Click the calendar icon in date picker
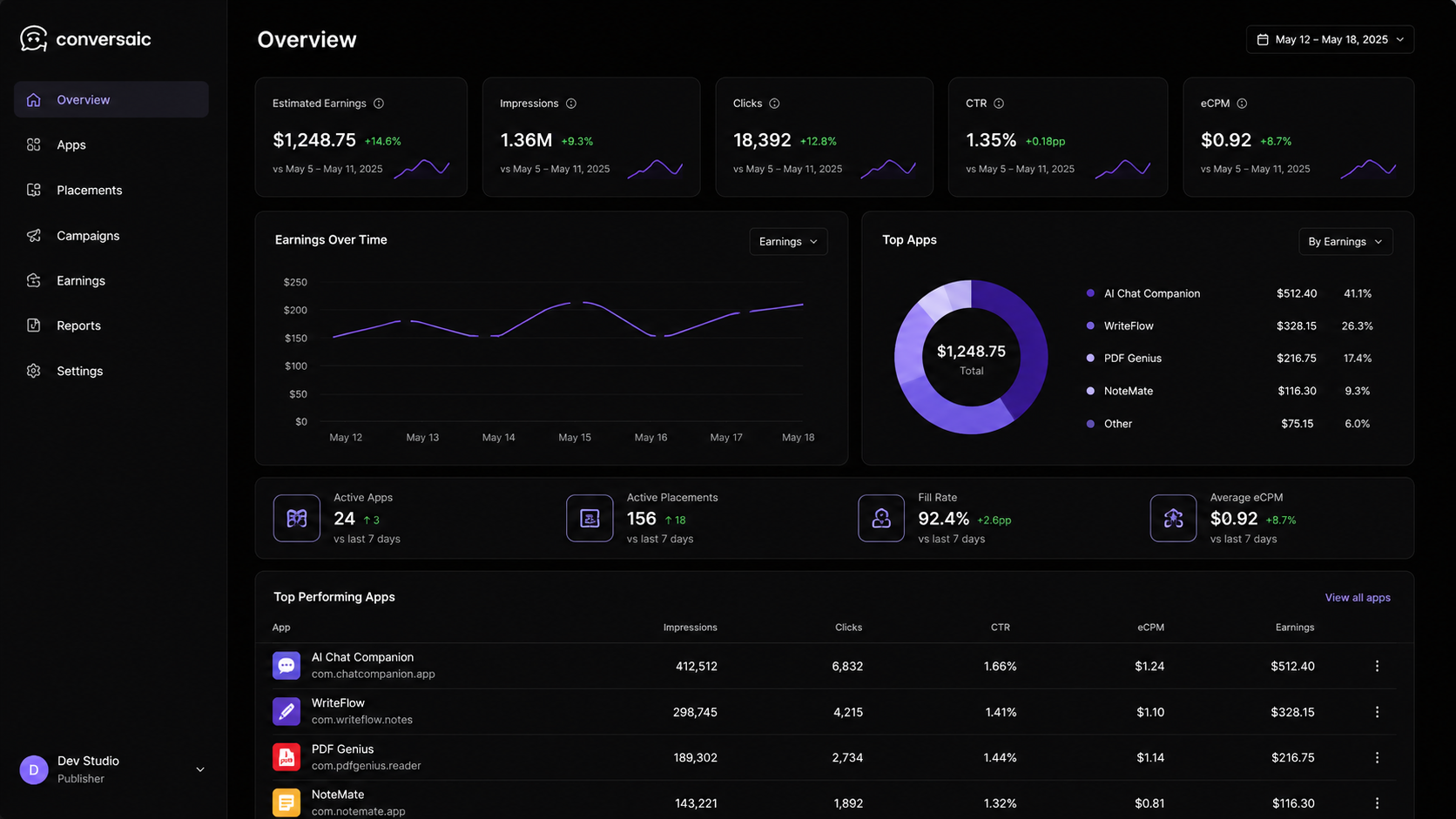Image resolution: width=1456 pixels, height=819 pixels. click(x=1263, y=39)
